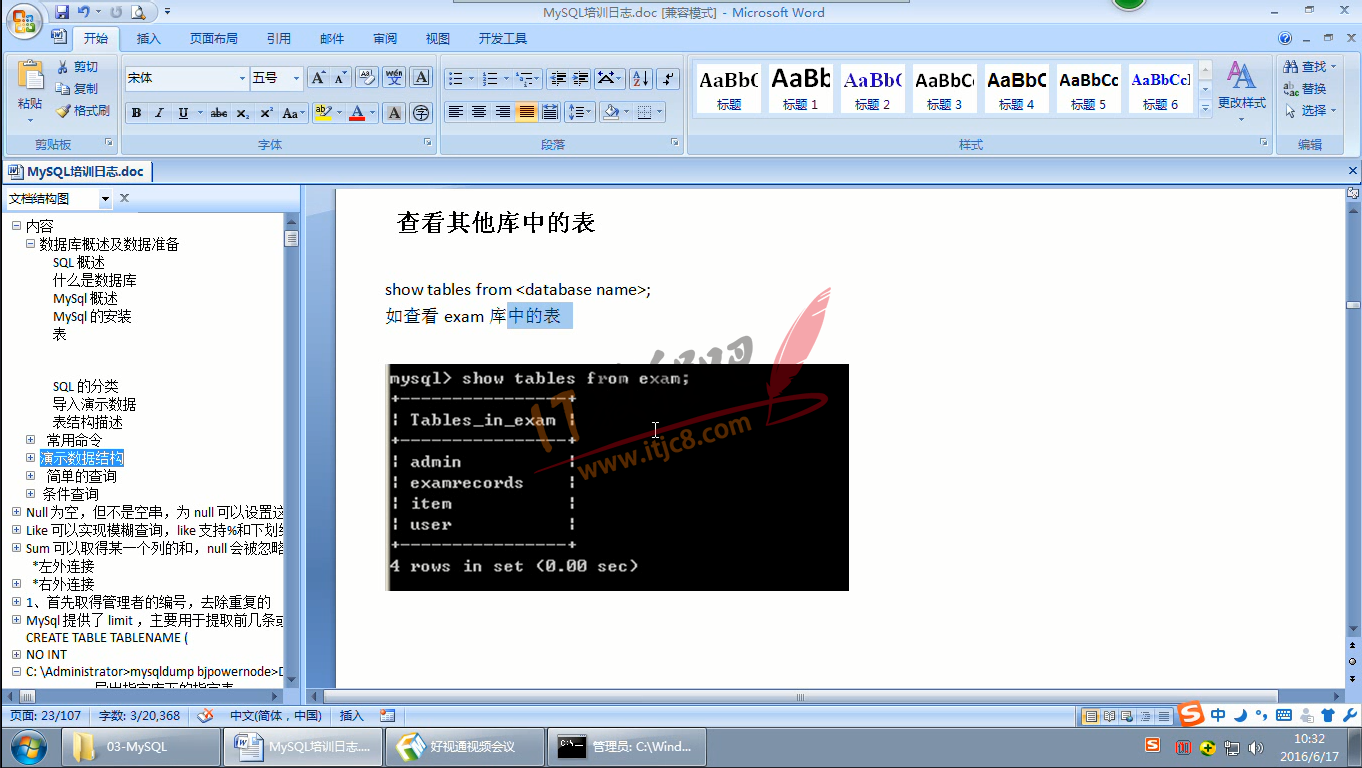Screen dimensions: 1362x768
Task: Click the Grow Font icon
Action: click(x=318, y=78)
